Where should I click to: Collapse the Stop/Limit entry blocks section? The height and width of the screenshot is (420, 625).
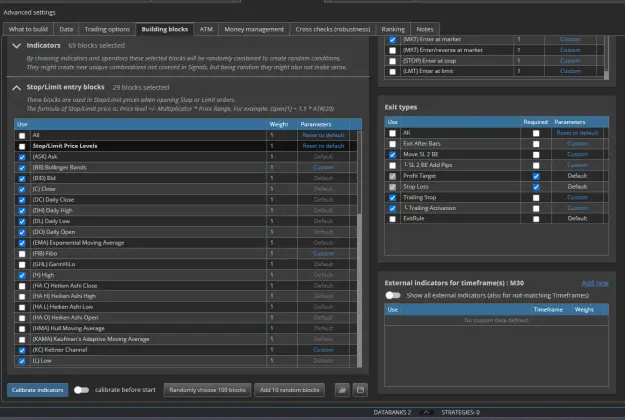pyautogui.click(x=16, y=88)
